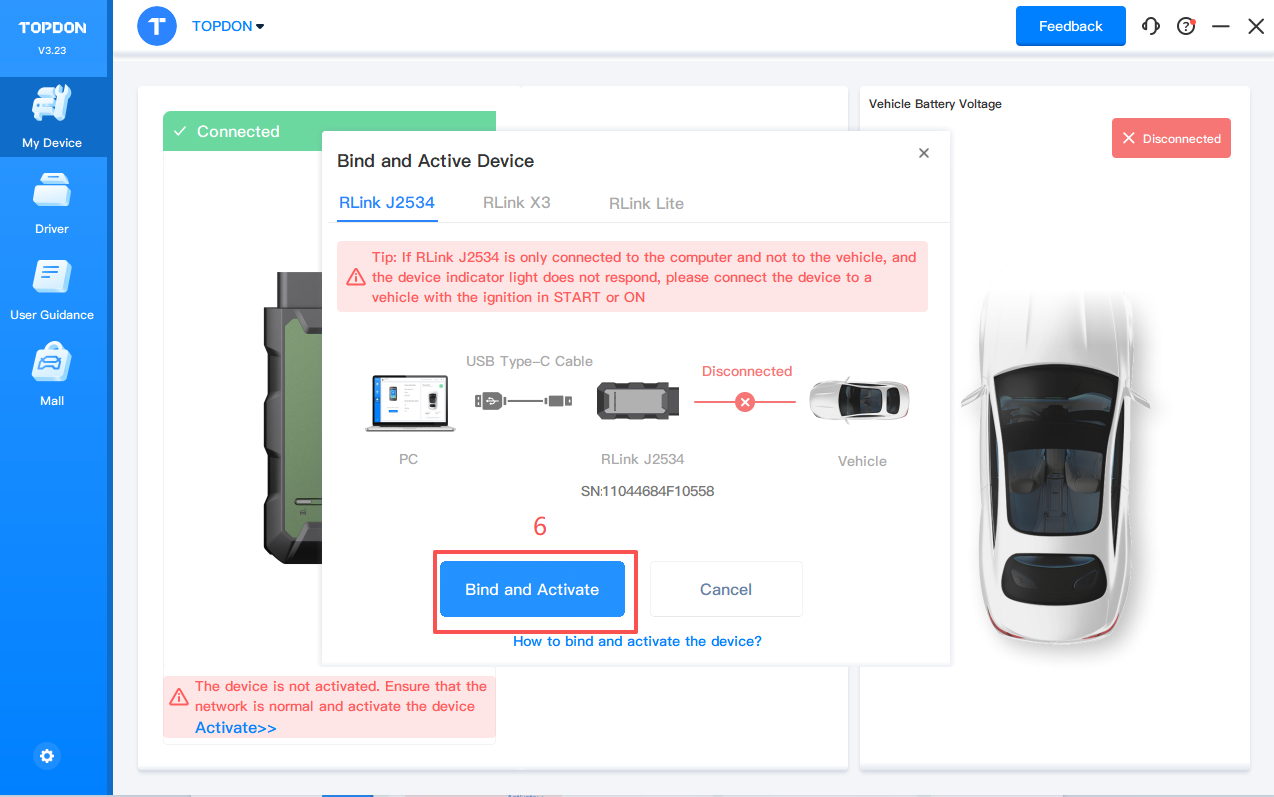Open the Driver section icon
The height and width of the screenshot is (797, 1274).
pos(52,192)
